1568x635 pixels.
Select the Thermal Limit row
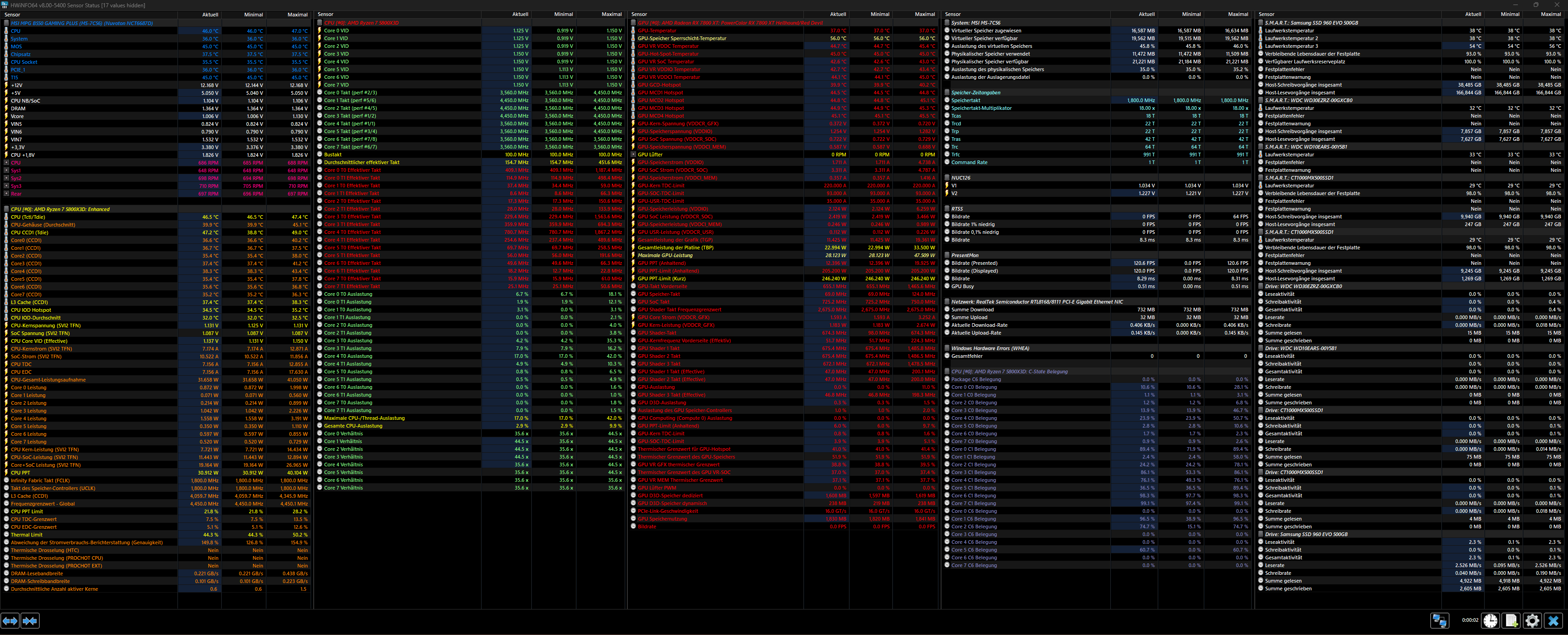pyautogui.click(x=27, y=535)
